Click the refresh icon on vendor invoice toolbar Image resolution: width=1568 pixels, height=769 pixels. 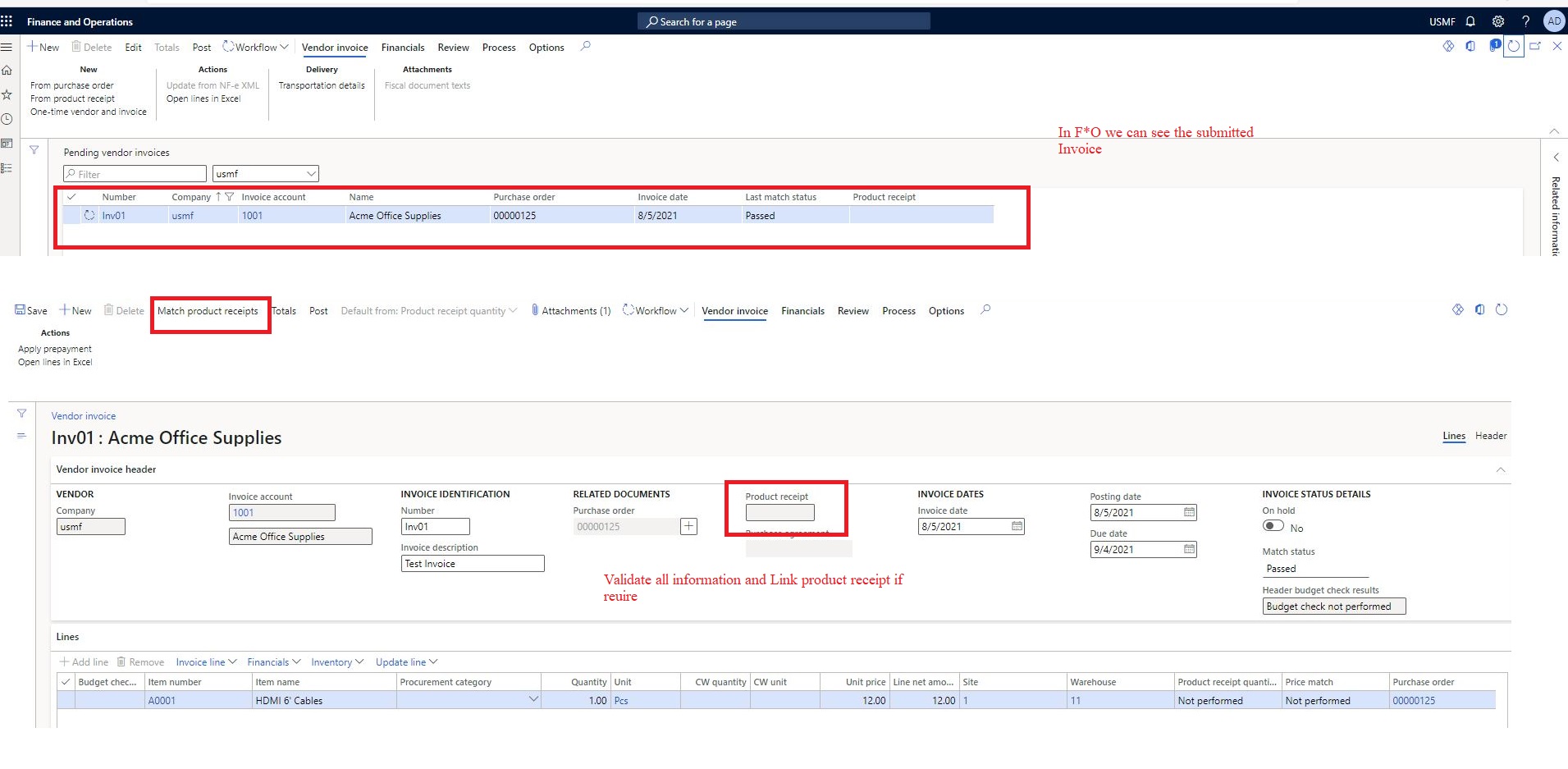[1502, 309]
